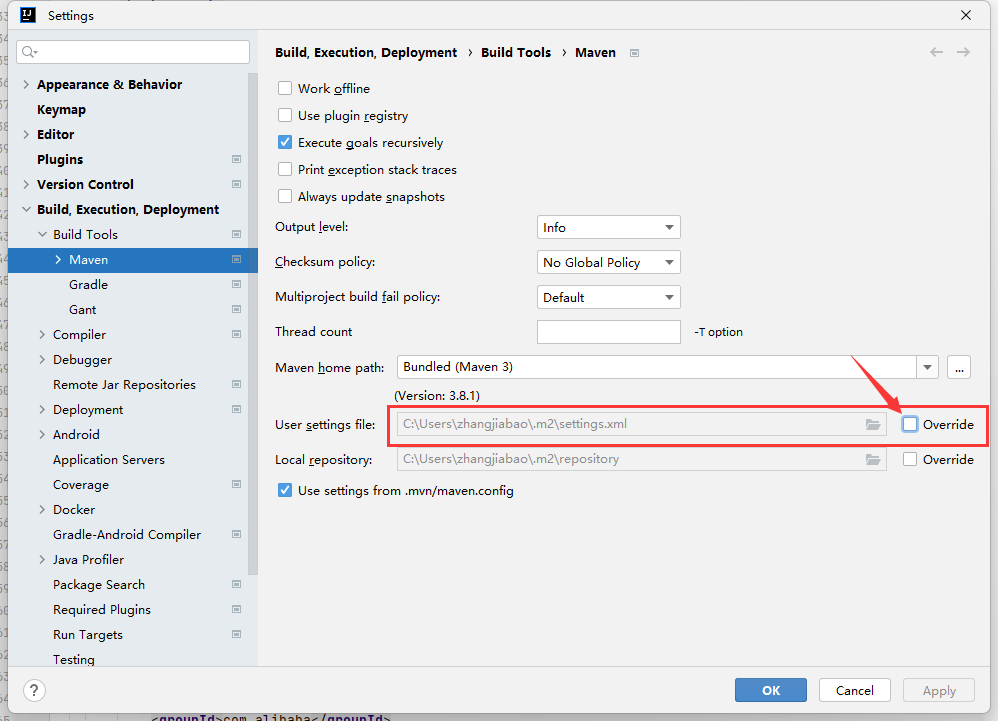998x721 pixels.
Task: Click the settings tree scrollbar
Action: (253, 323)
